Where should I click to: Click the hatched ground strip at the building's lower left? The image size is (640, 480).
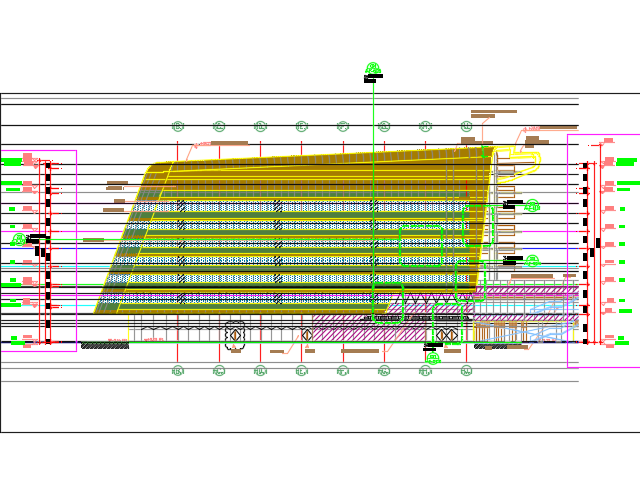coord(104,345)
